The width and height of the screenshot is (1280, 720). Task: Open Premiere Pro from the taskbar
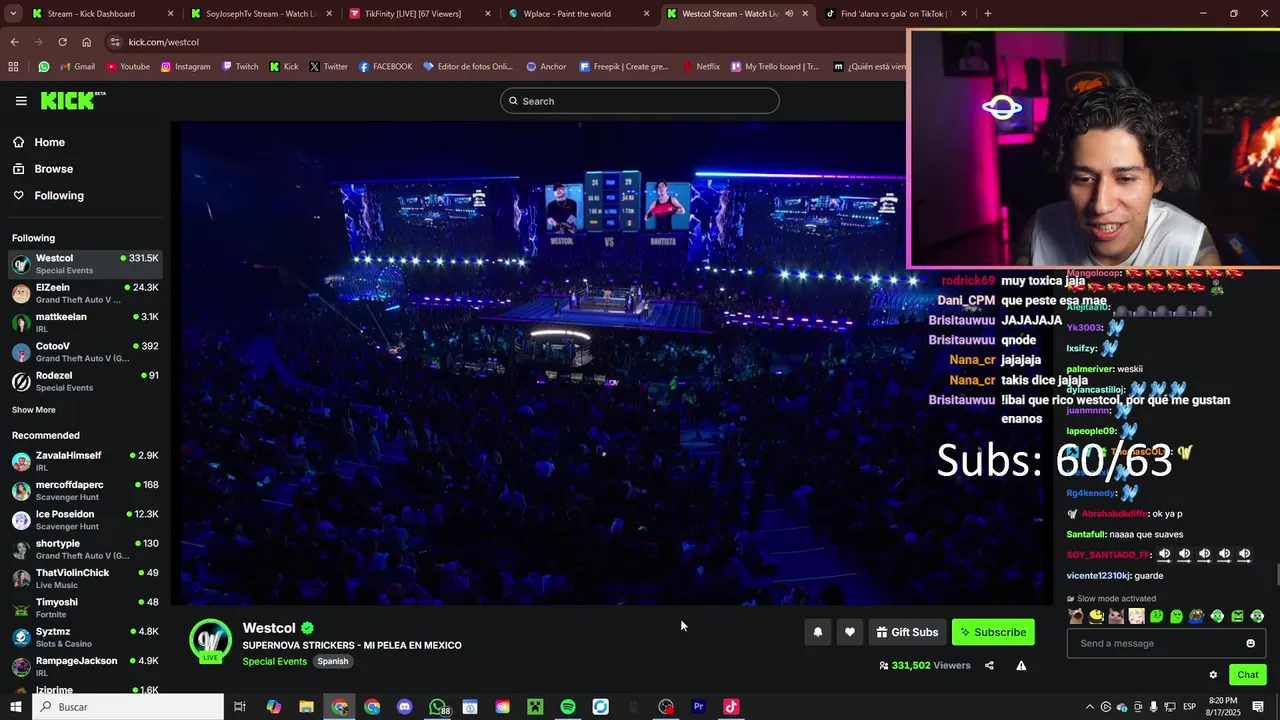(699, 707)
